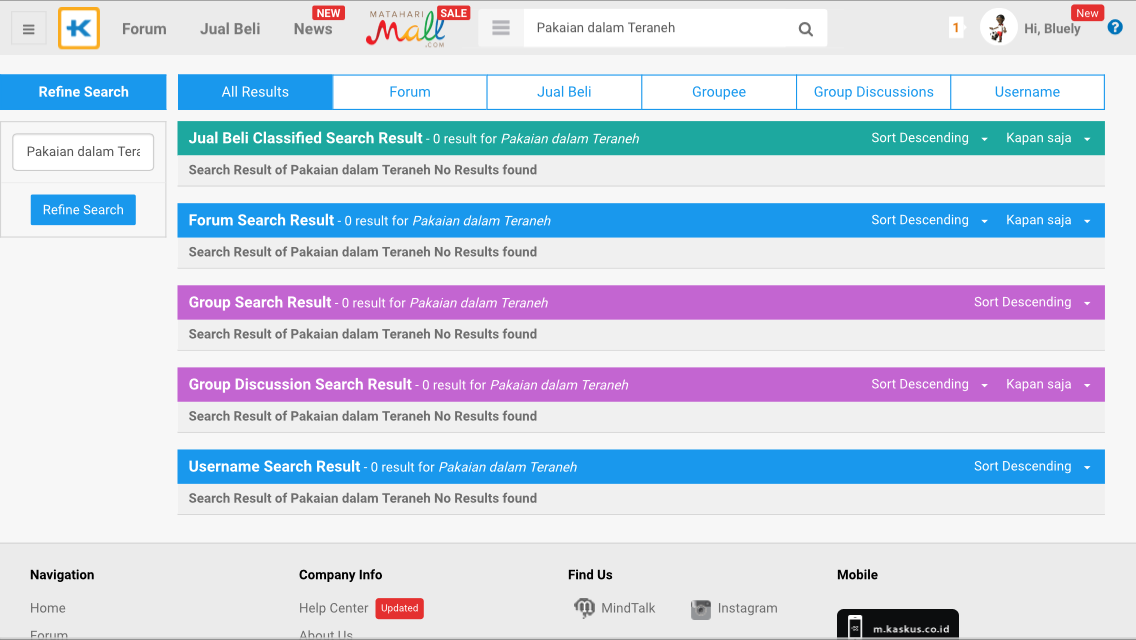Switch to the Group Discussions tab
Image resolution: width=1136 pixels, height=640 pixels.
874,92
